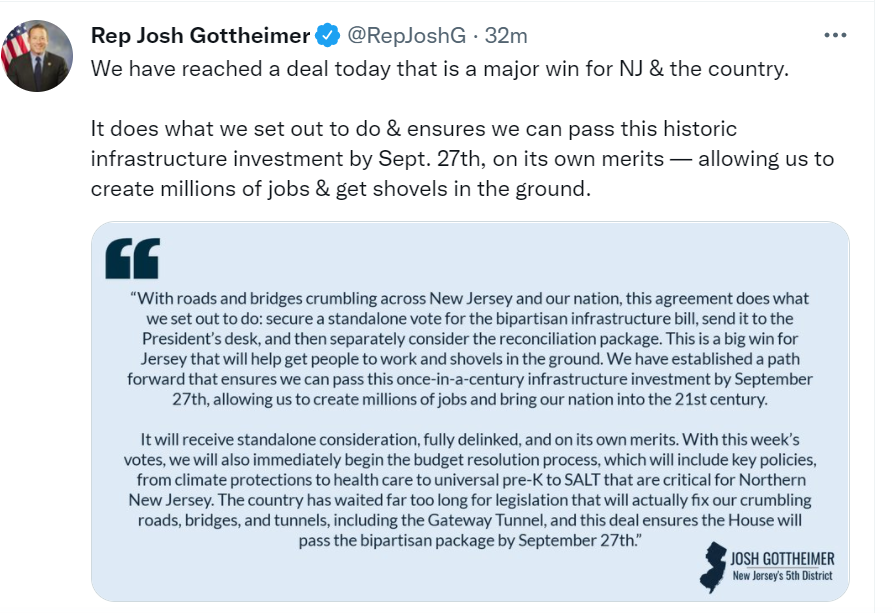Image resolution: width=892 pixels, height=613 pixels.
Task: Click the large quotation mark icon
Action: pos(132,258)
